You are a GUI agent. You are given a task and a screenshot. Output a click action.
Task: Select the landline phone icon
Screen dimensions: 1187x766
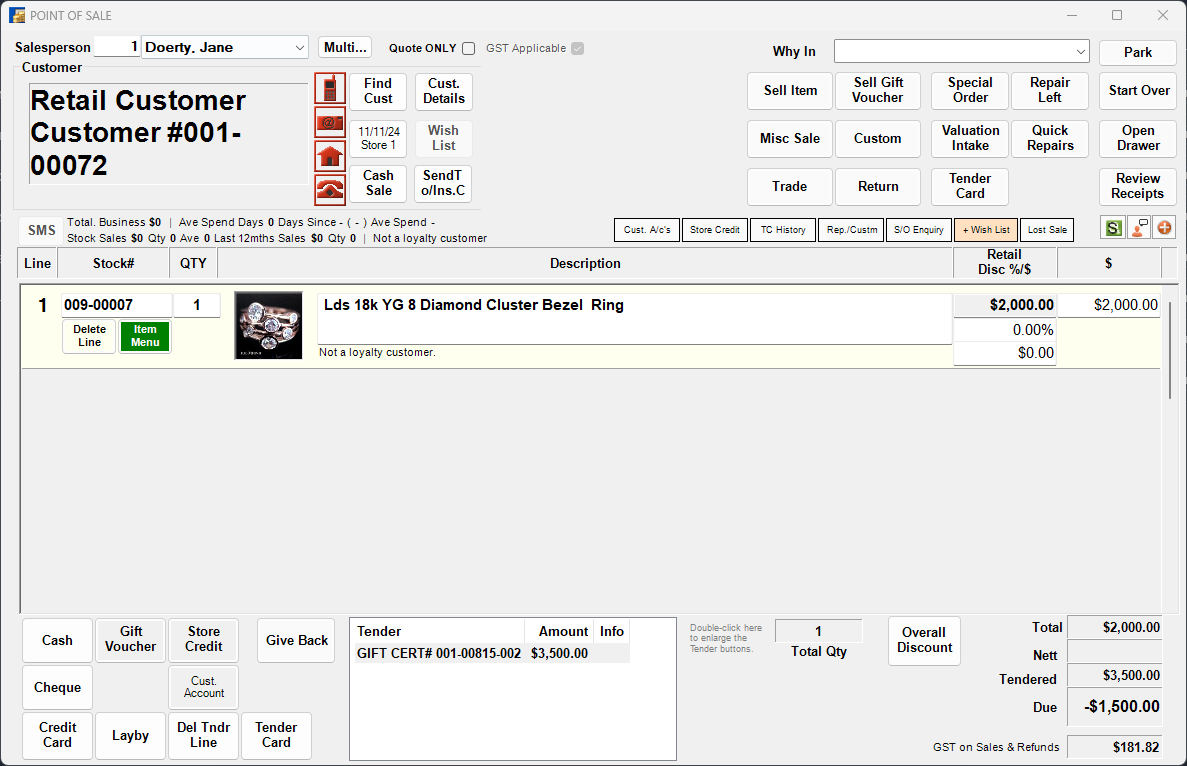[x=330, y=188]
